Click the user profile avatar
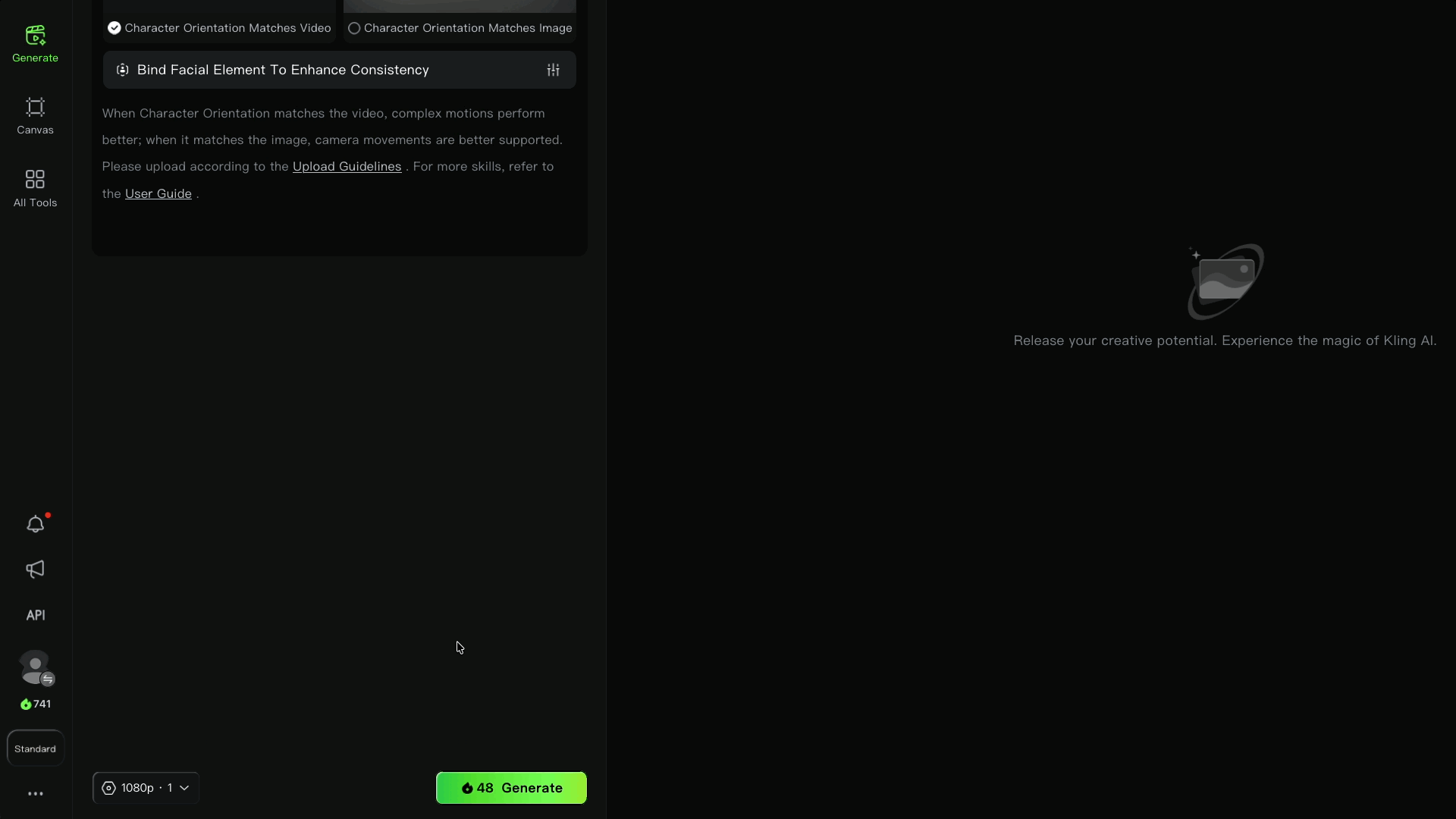This screenshot has height=819, width=1456. click(35, 667)
